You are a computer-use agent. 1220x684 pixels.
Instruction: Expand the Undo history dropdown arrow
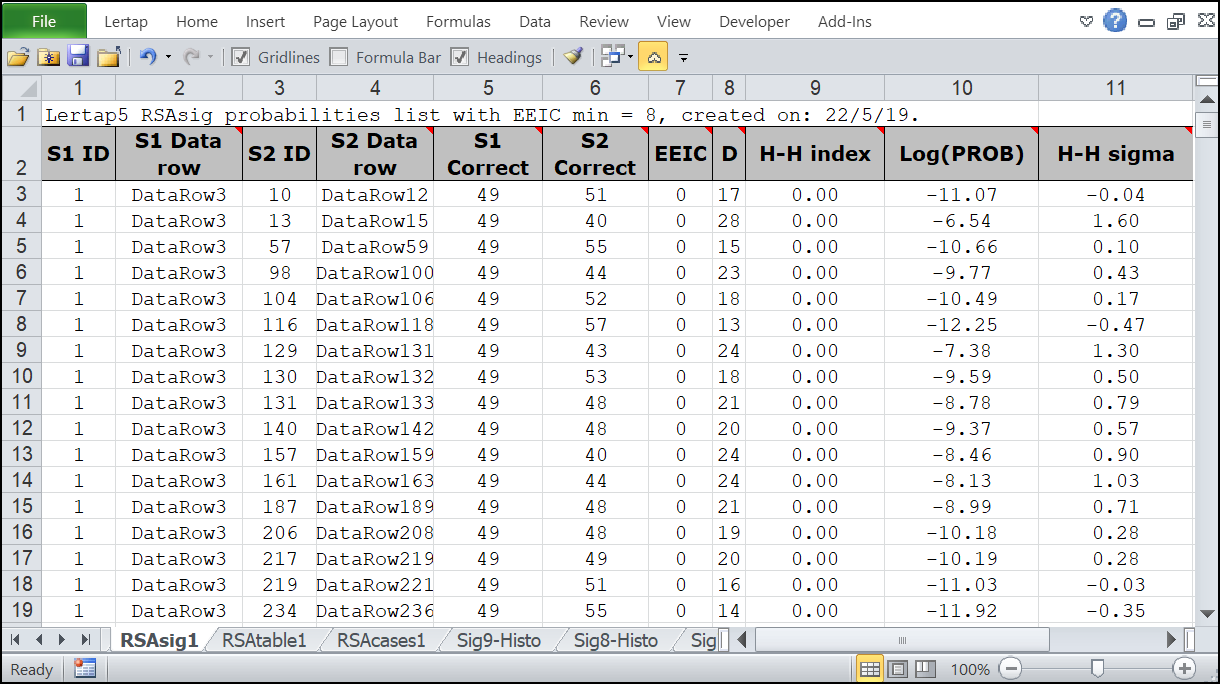(x=168, y=57)
